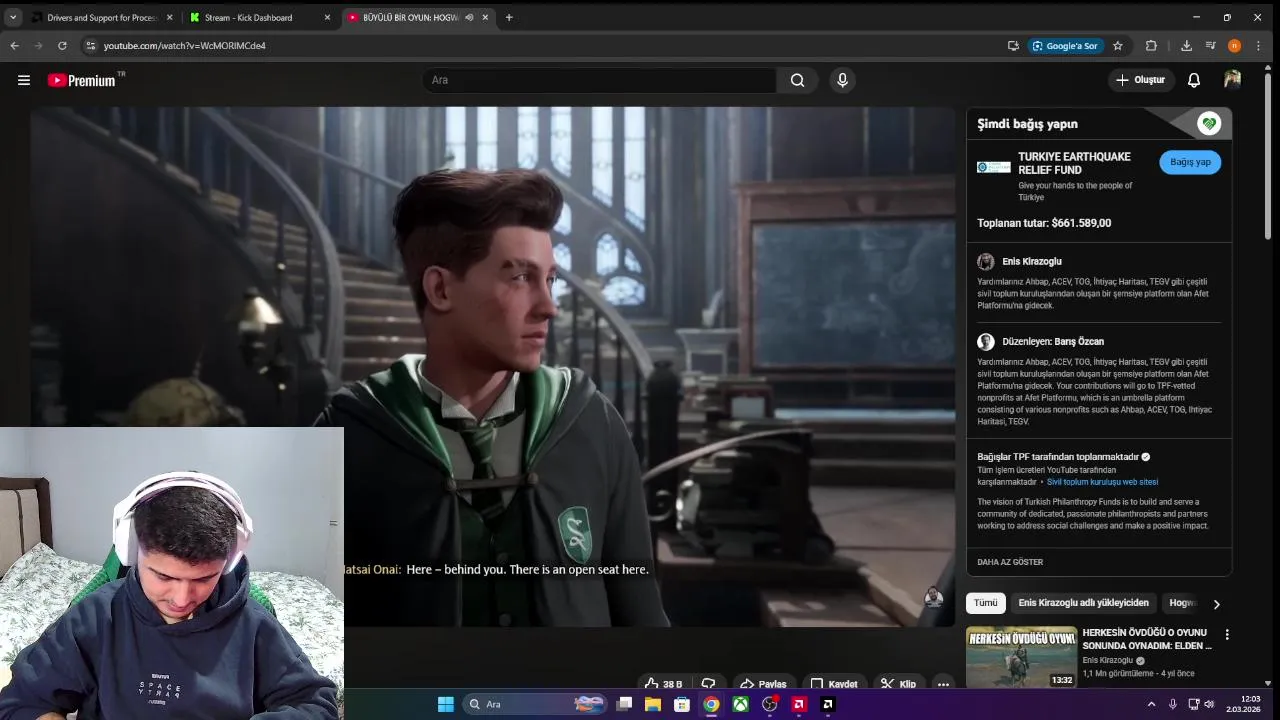
Task: Show hidden system tray icons chevron
Action: click(1151, 704)
